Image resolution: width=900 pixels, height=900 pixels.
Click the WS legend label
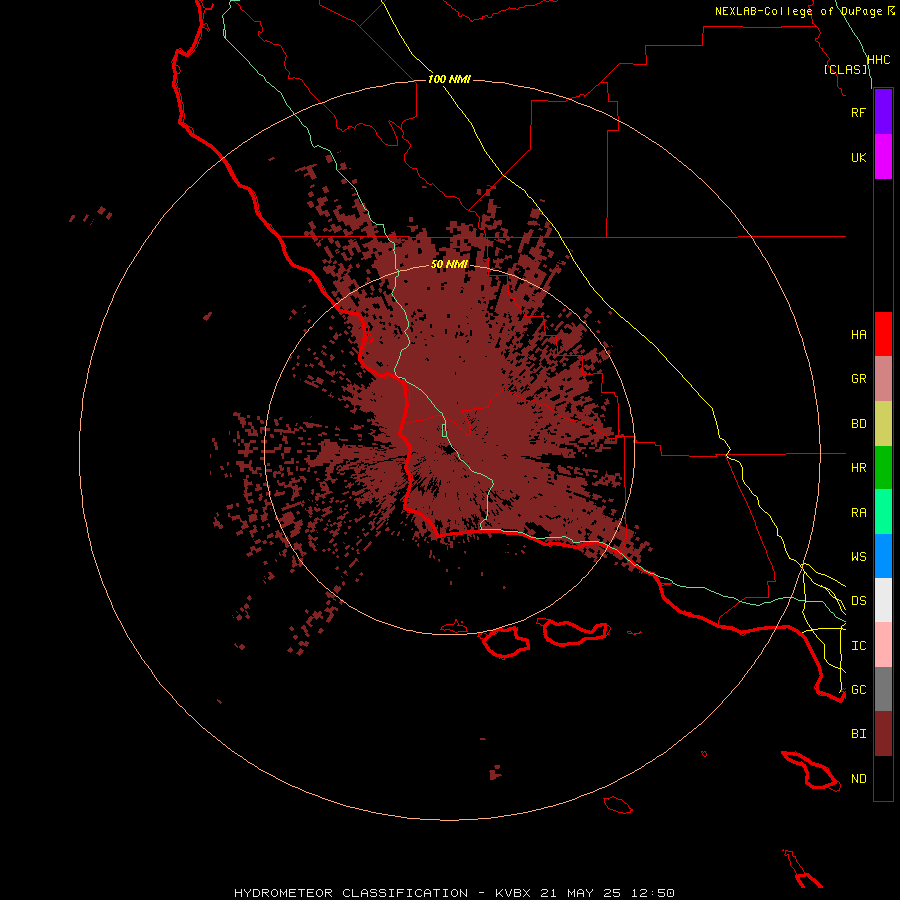click(858, 556)
